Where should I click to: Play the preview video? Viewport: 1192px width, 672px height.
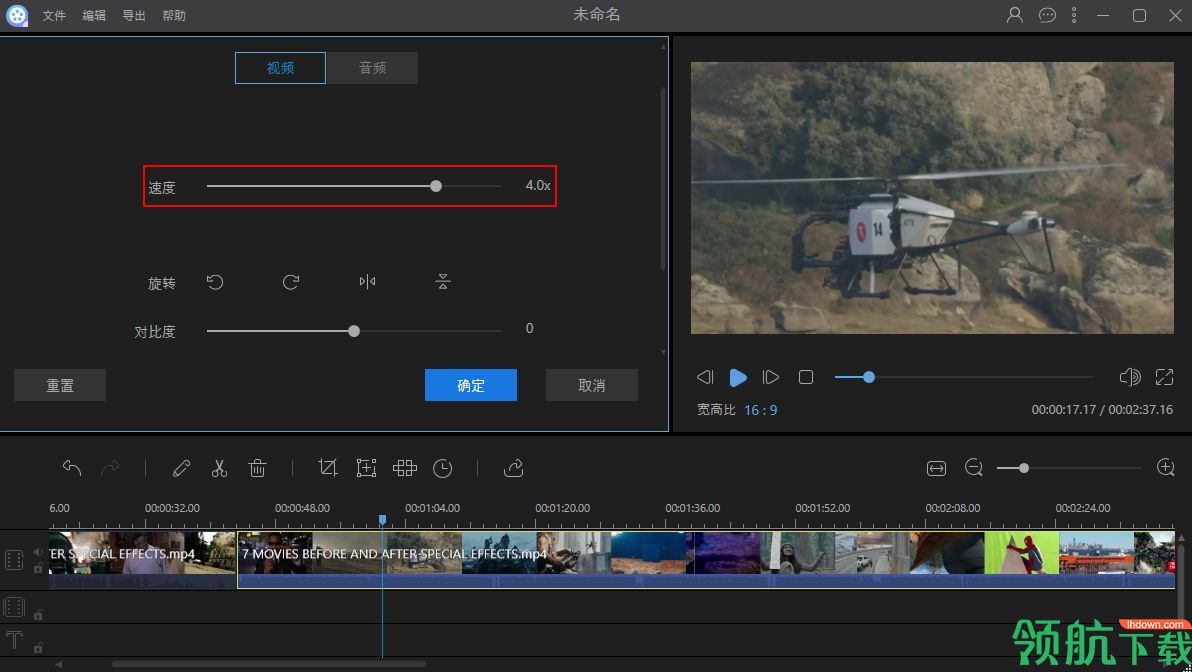pyautogui.click(x=737, y=377)
